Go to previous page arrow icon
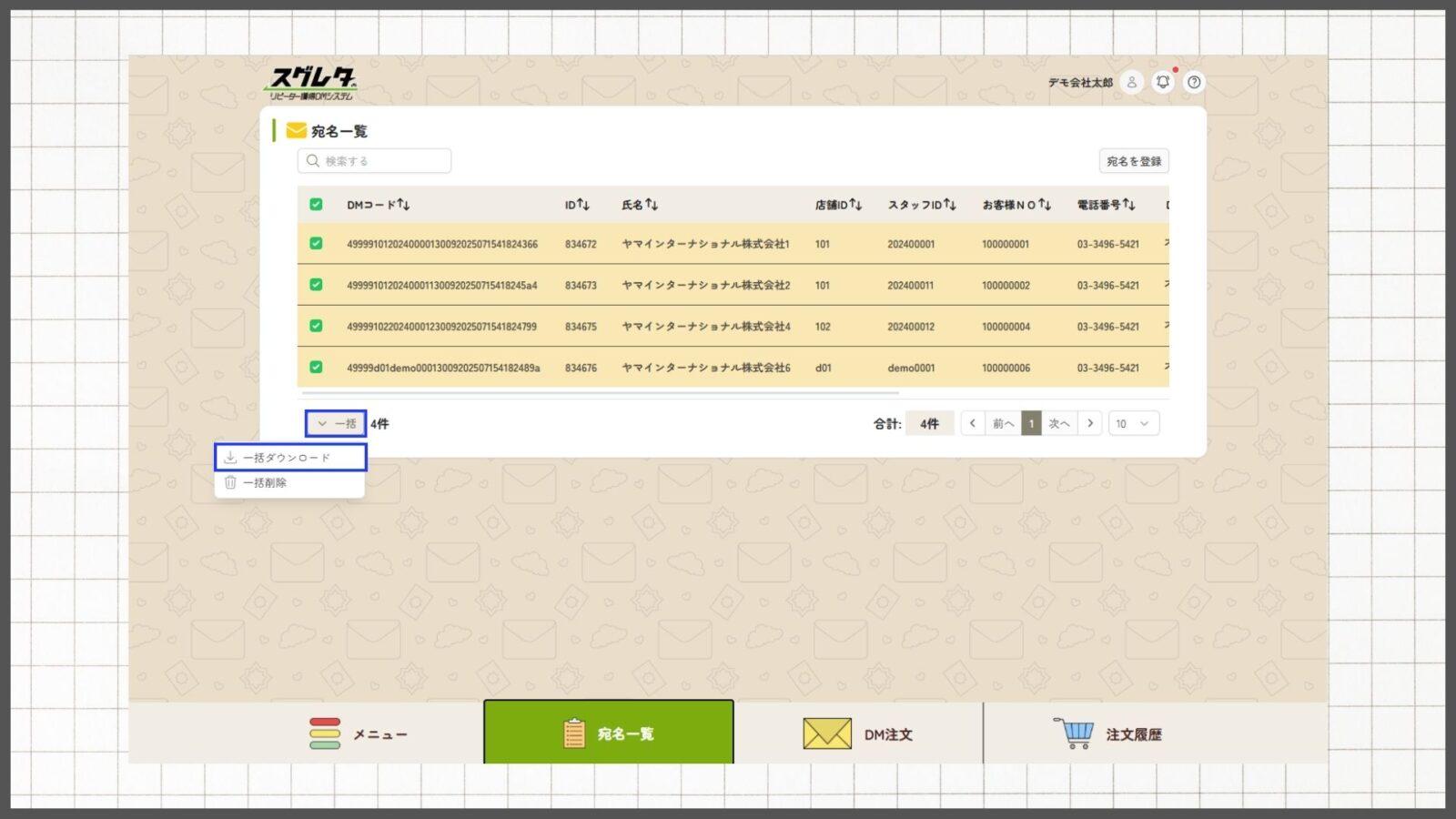Screen dimensions: 1456x819 click(972, 423)
